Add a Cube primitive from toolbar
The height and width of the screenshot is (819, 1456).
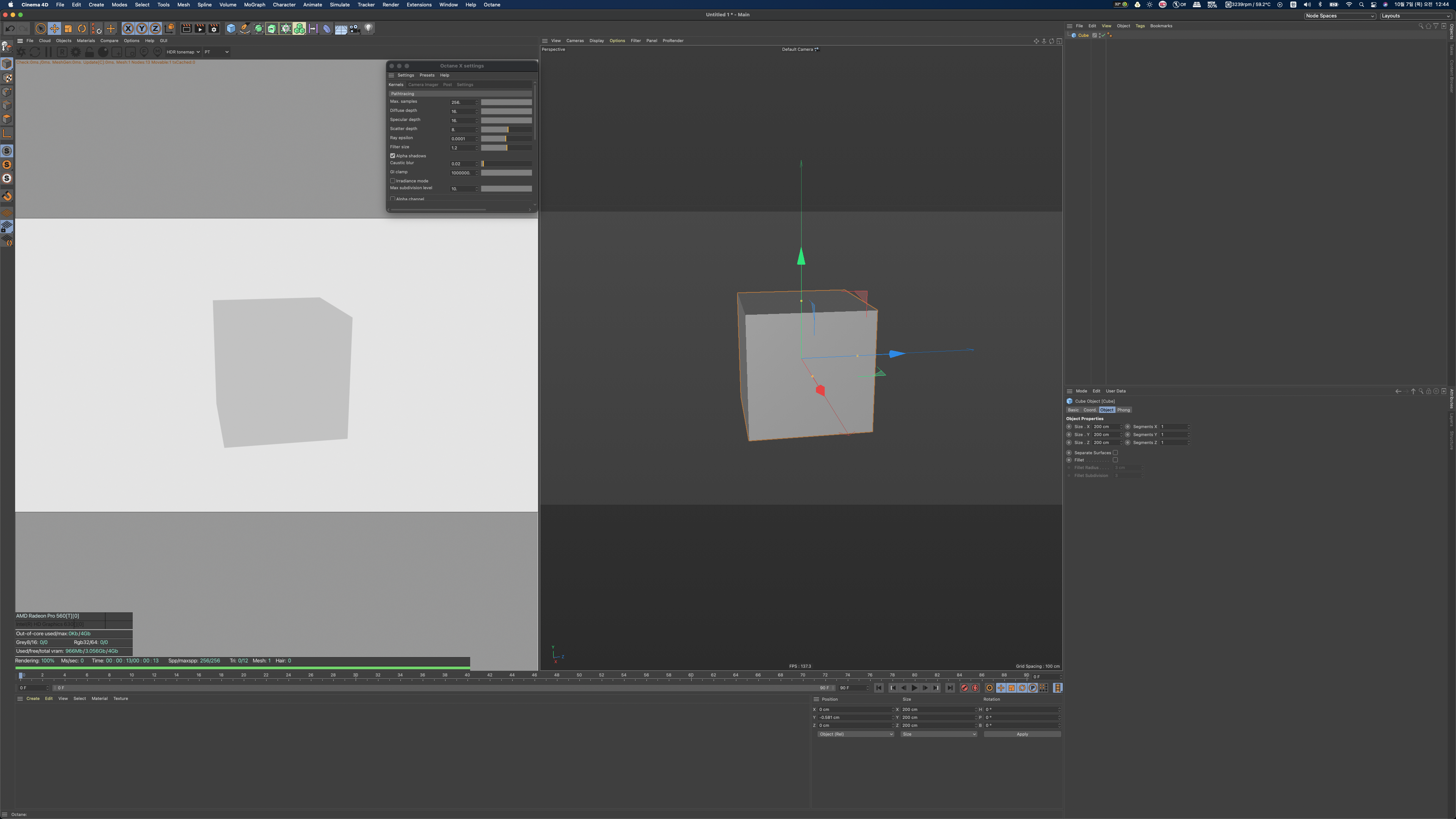pos(231,28)
